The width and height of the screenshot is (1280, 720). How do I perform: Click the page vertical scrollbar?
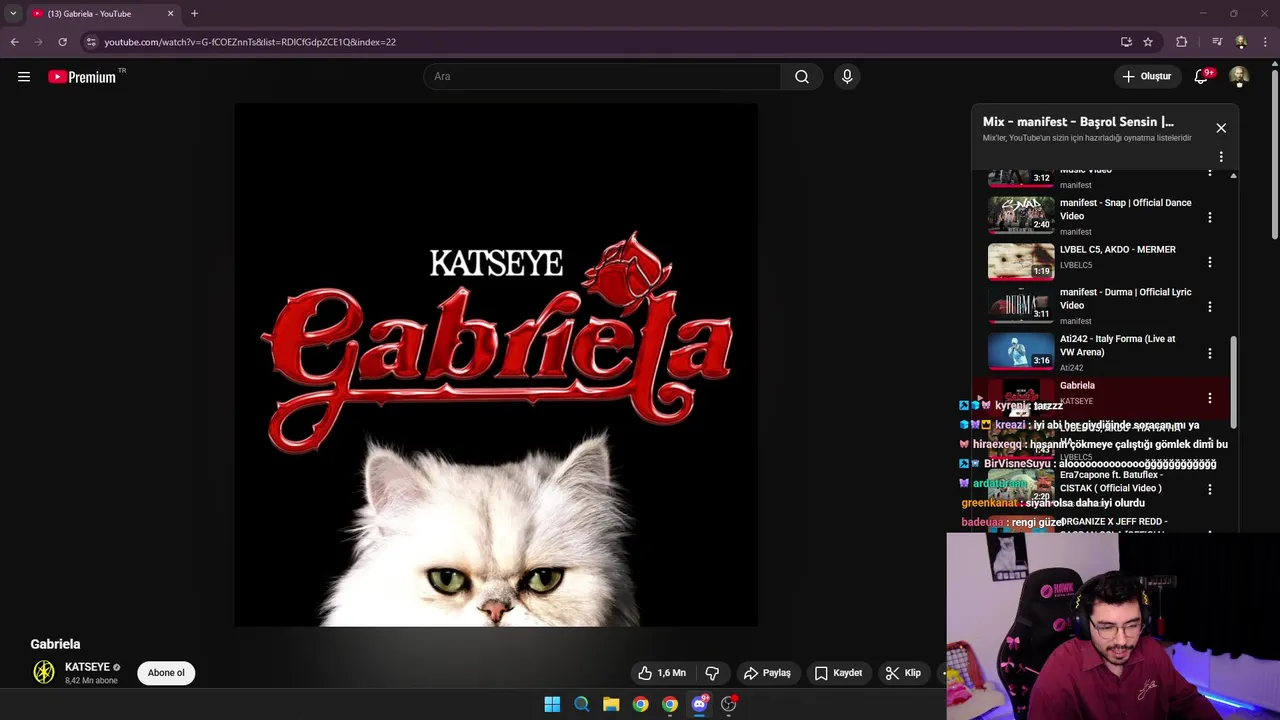(x=1274, y=155)
